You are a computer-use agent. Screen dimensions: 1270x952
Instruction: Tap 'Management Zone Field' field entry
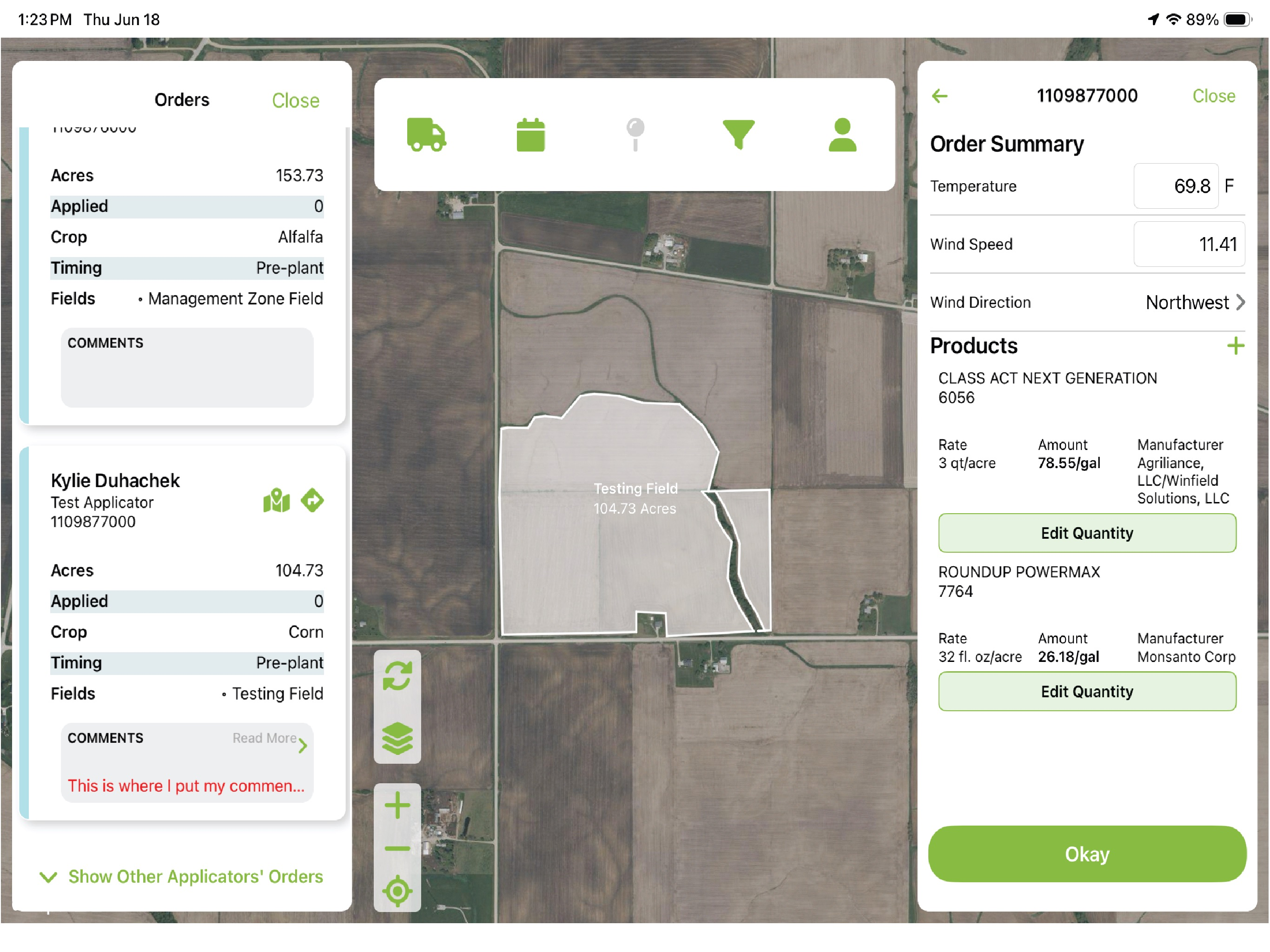pos(235,299)
